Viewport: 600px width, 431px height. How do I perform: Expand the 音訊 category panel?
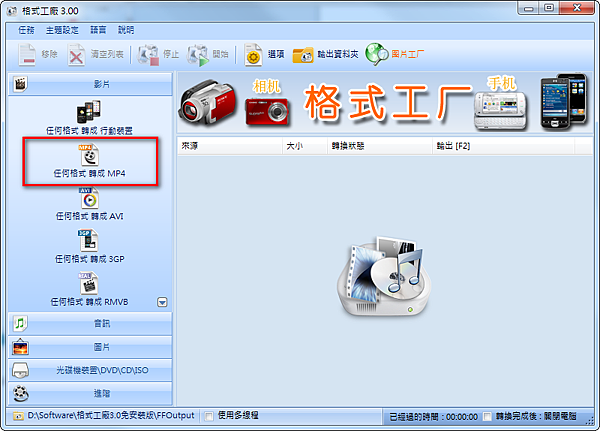(x=90, y=324)
